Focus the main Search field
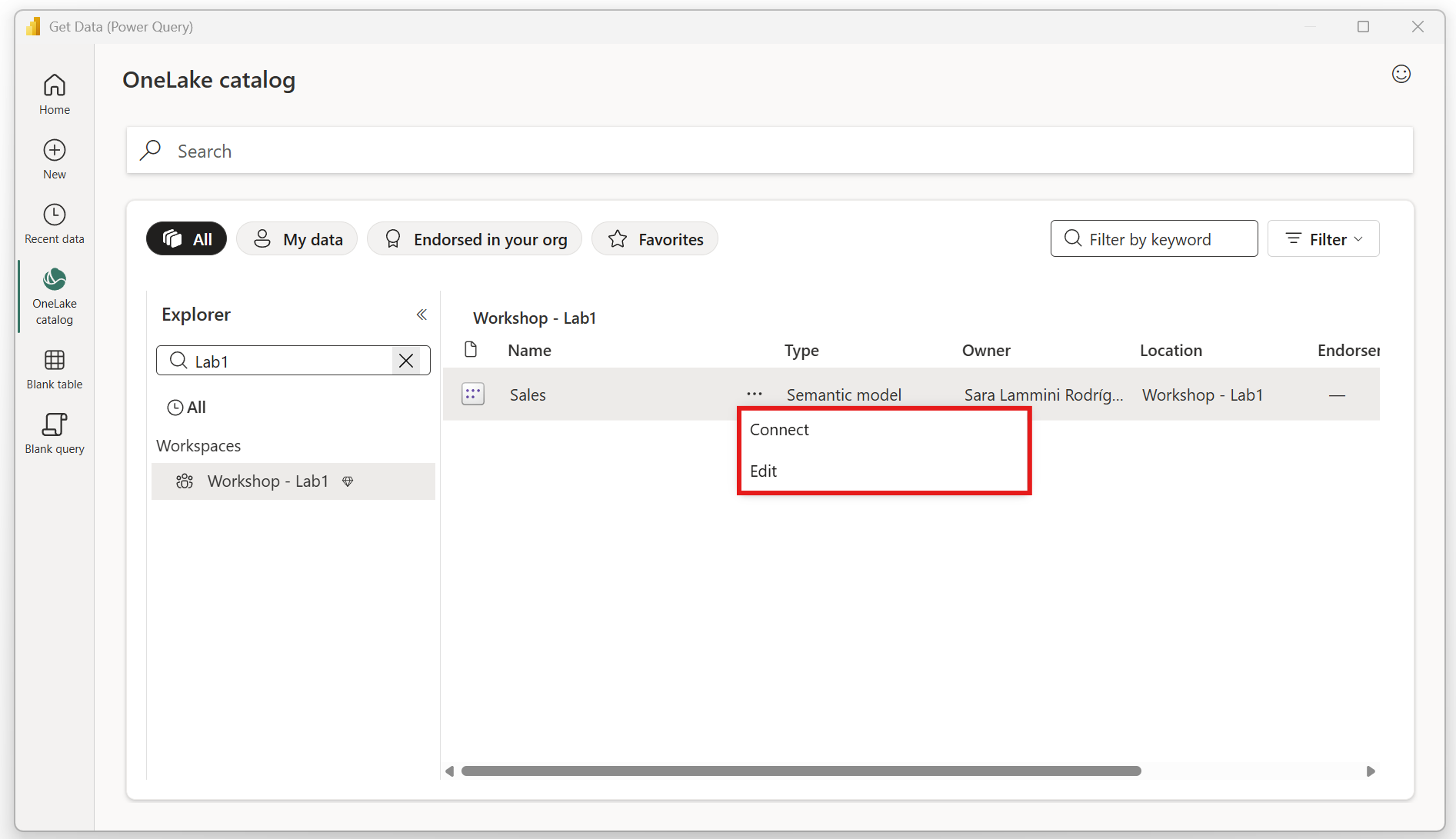 [x=770, y=151]
